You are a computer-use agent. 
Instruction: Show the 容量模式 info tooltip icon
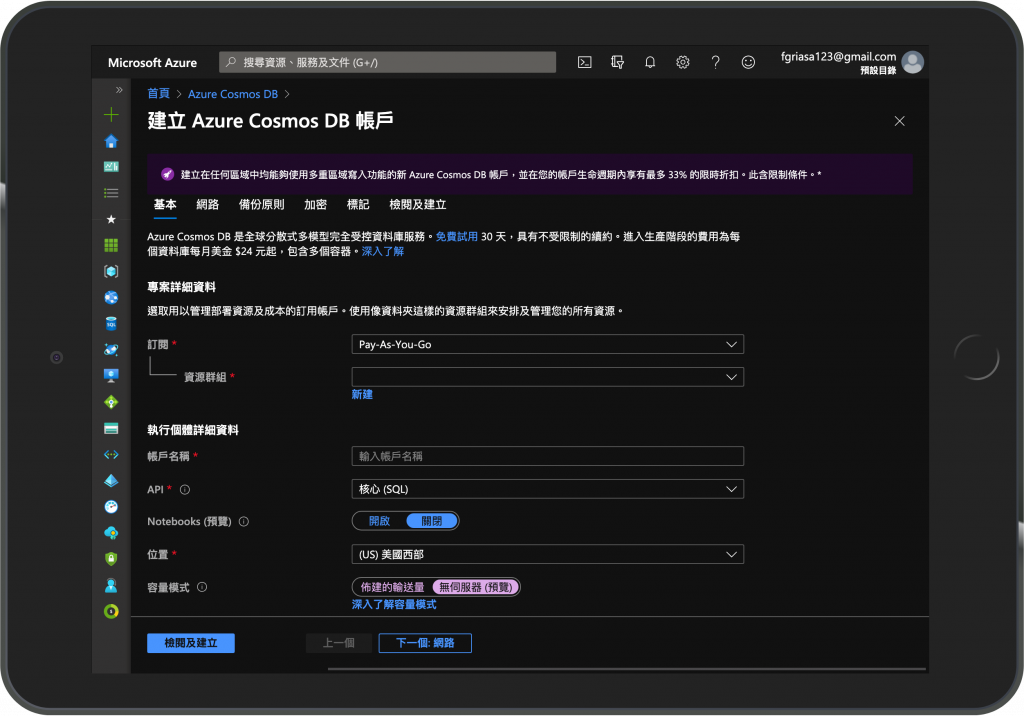(202, 587)
